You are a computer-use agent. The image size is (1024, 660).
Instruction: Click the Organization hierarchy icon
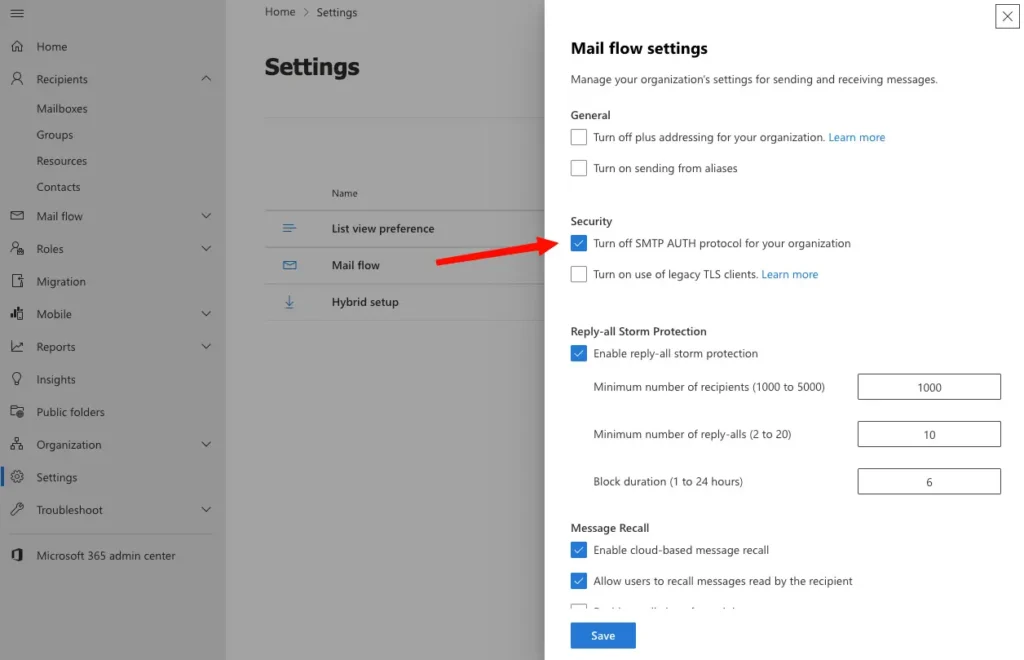(17, 444)
